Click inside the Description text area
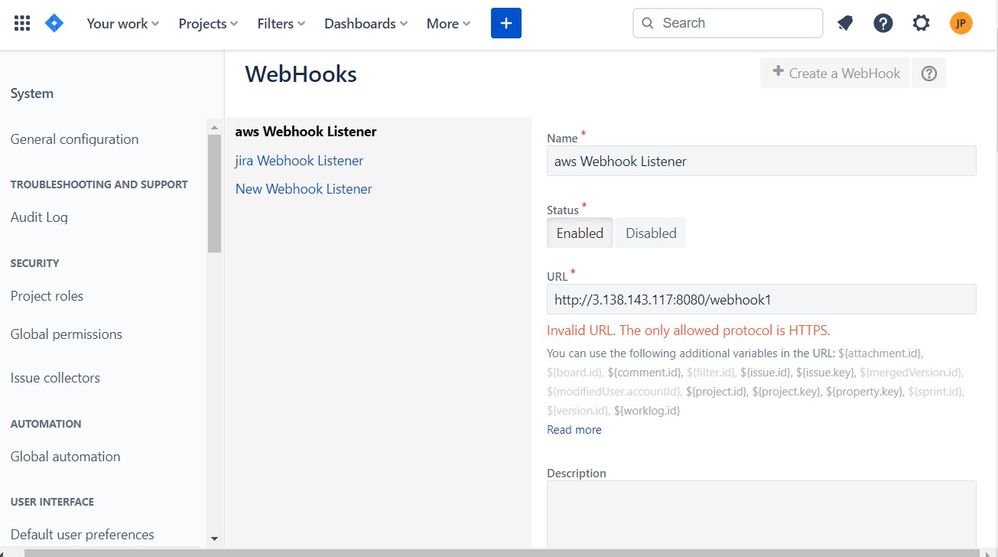998x557 pixels. tap(761, 514)
